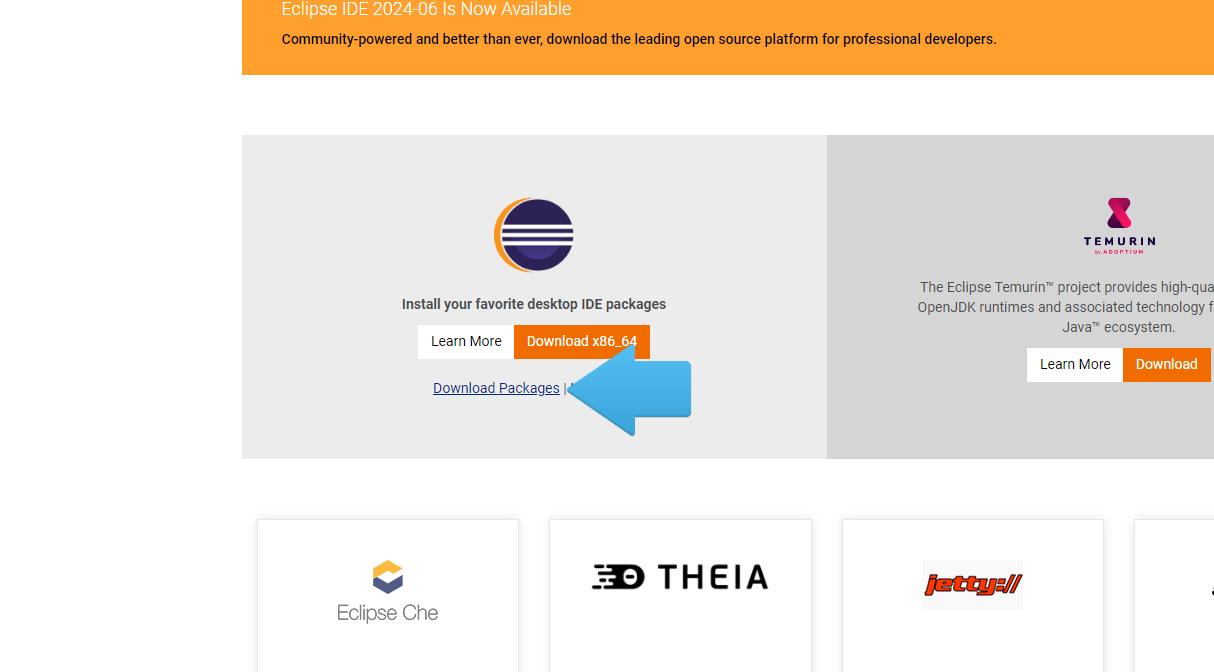The image size is (1214, 672).
Task: Click the Eclipse IDE logo icon
Action: tap(534, 235)
